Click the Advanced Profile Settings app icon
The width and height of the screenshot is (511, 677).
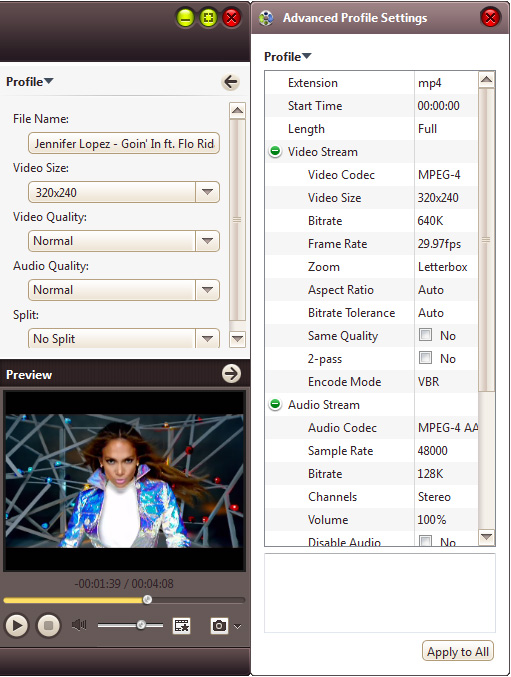(x=266, y=18)
